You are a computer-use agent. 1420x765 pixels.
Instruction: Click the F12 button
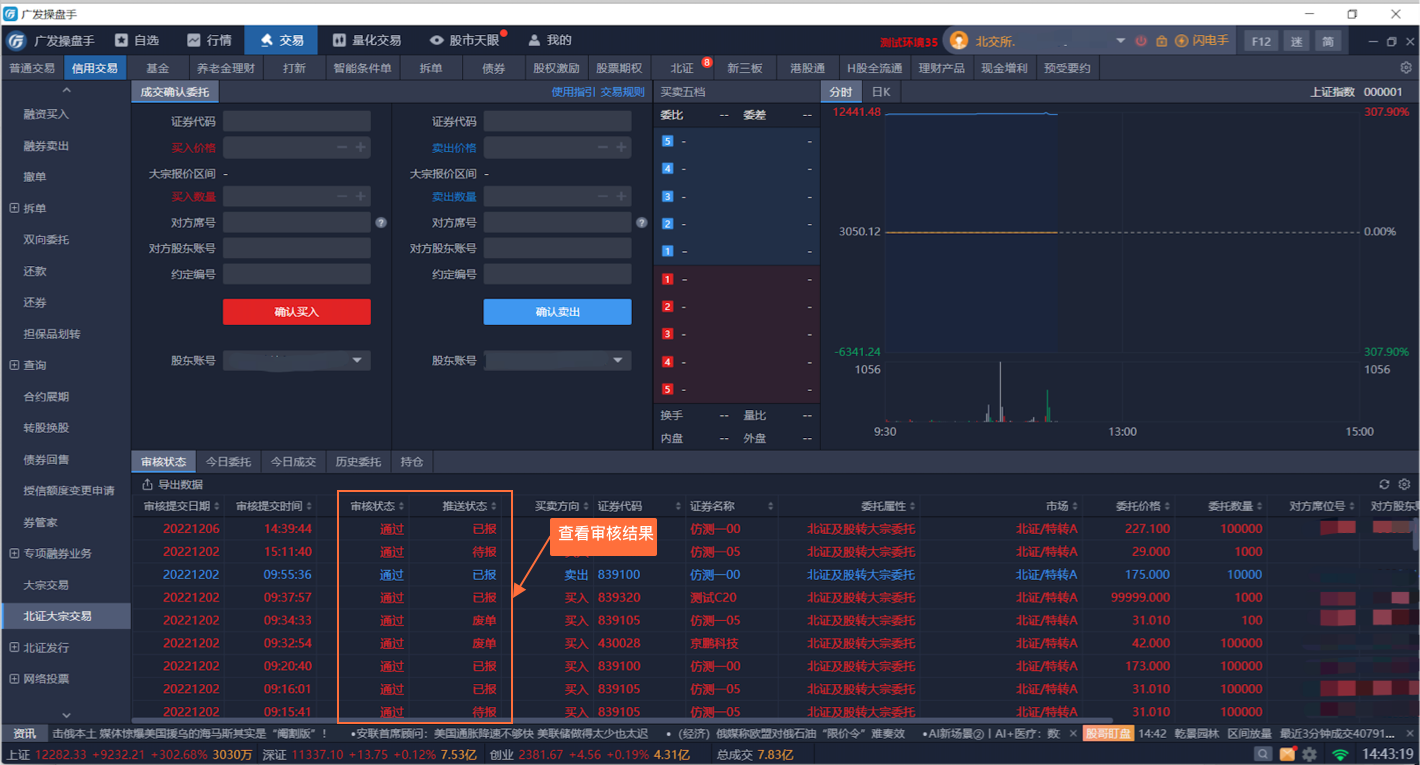coord(1261,41)
